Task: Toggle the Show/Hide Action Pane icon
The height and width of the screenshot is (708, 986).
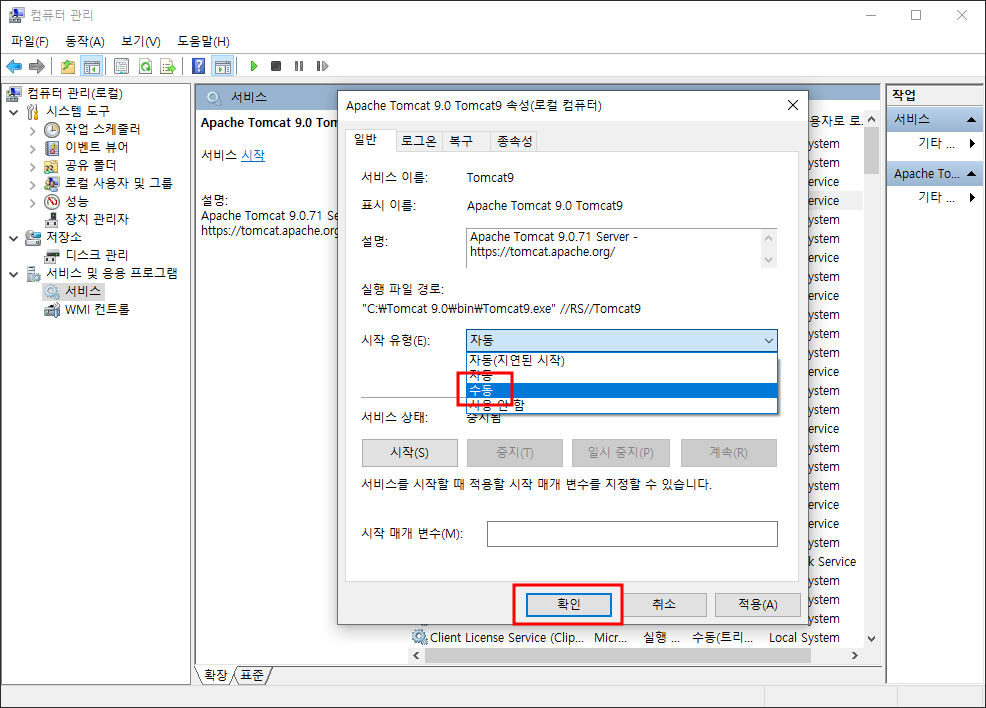Action: (x=223, y=66)
